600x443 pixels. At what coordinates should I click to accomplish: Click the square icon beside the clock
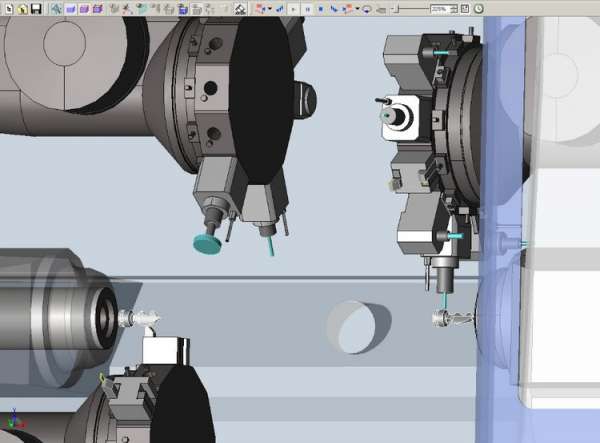point(464,8)
